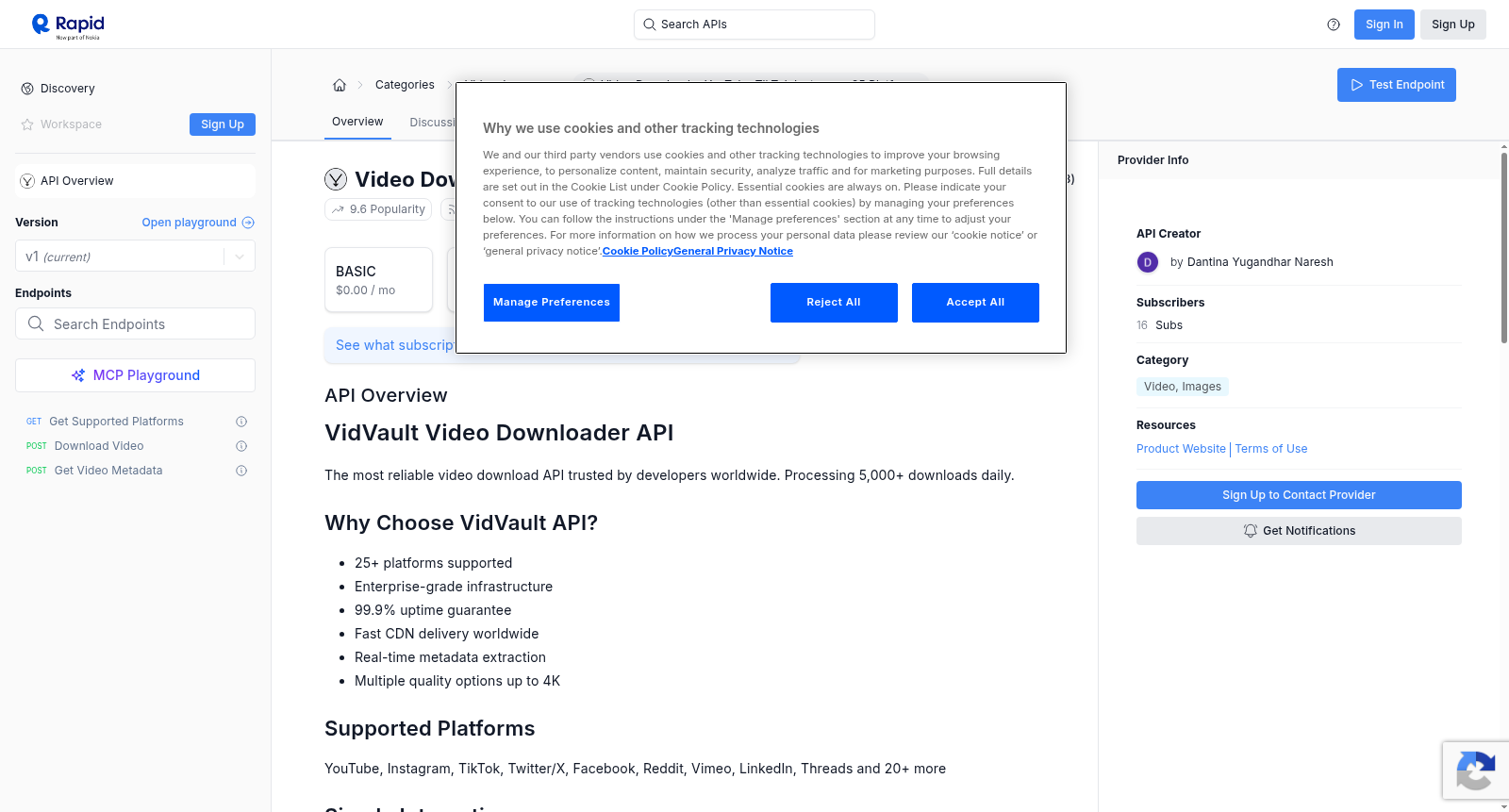Click the 'Why Choose VidVault API?' heading
Viewport: 1509px width, 812px height.
[x=461, y=523]
